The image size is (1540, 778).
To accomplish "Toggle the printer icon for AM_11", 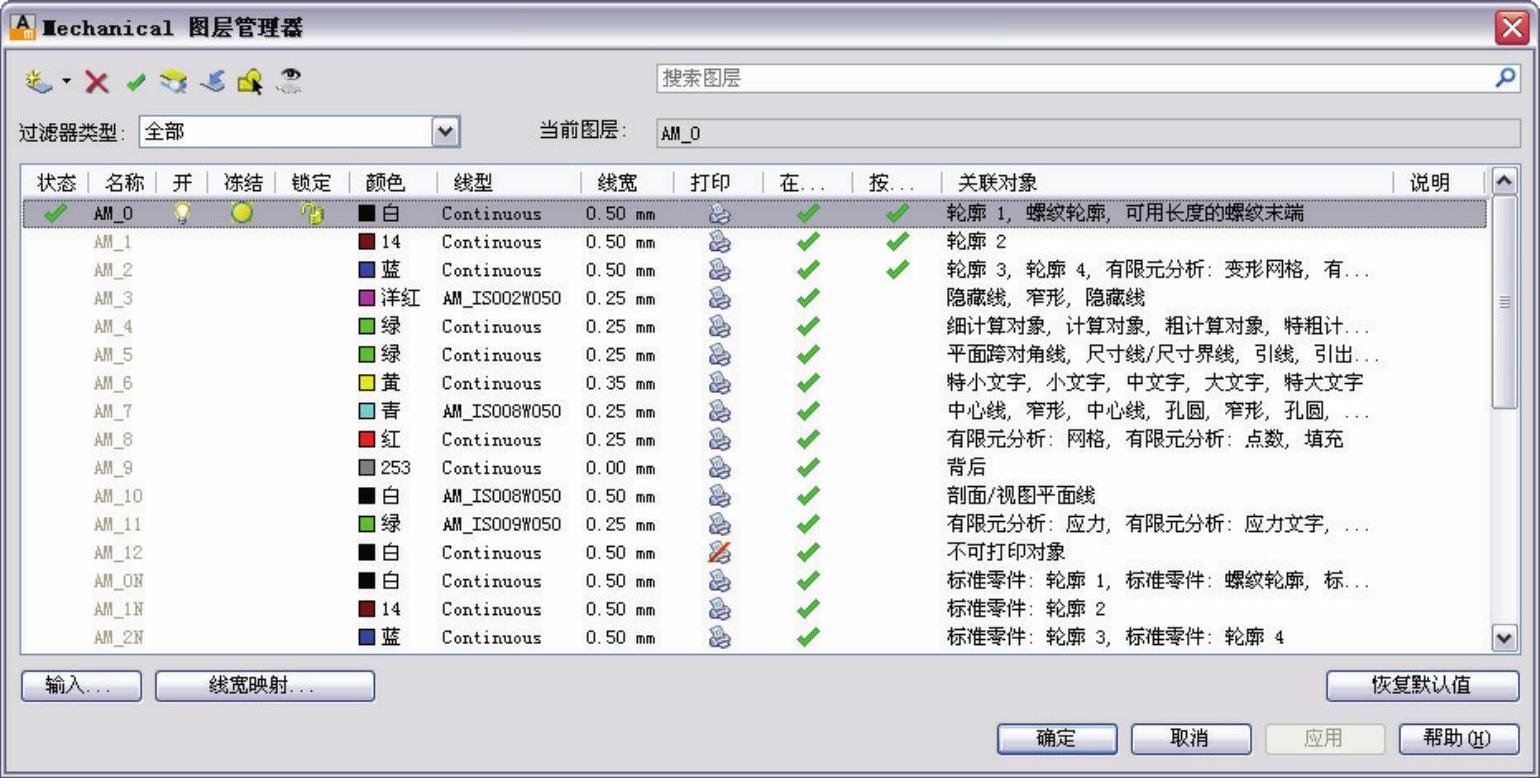I will click(719, 524).
